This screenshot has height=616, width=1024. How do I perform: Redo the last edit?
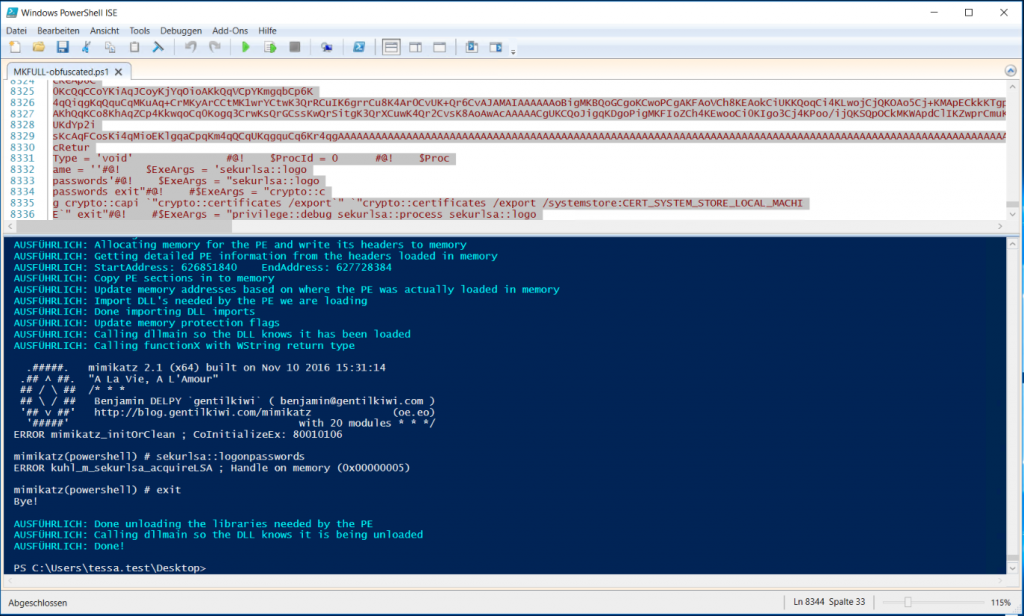(214, 47)
